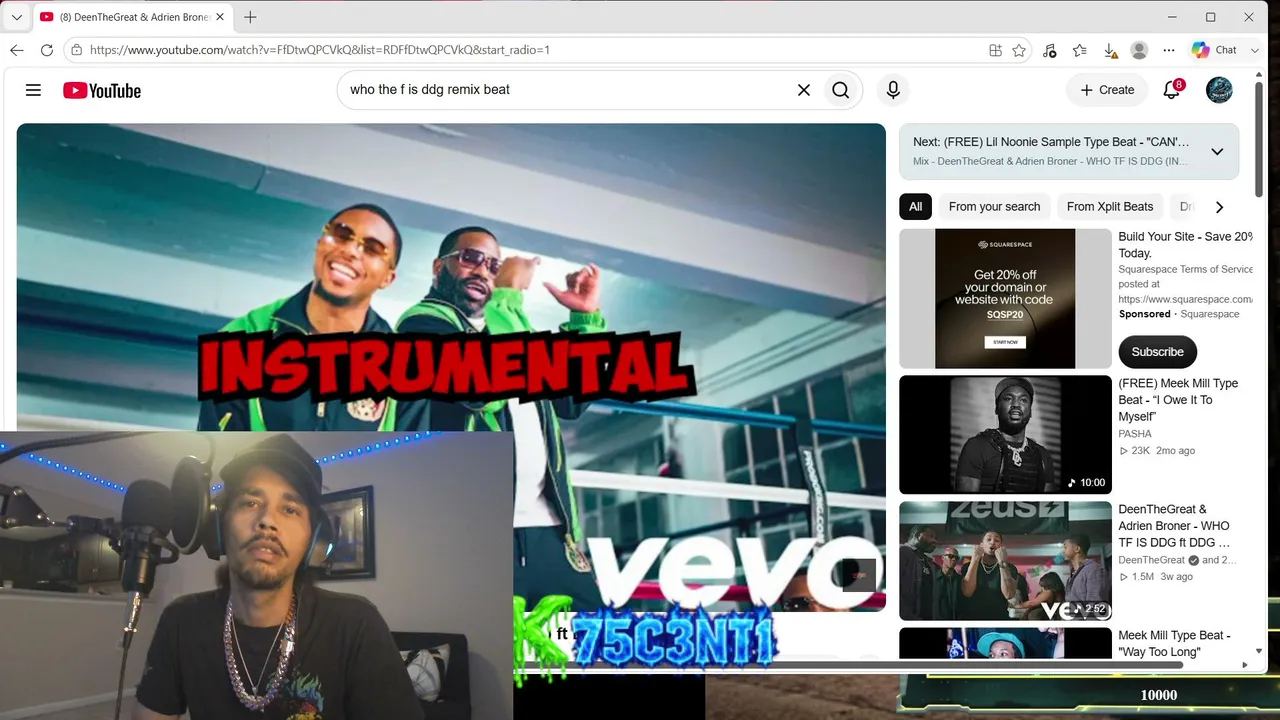Image resolution: width=1280 pixels, height=720 pixels.
Task: Open browser Settings and more menu
Action: tap(1169, 50)
